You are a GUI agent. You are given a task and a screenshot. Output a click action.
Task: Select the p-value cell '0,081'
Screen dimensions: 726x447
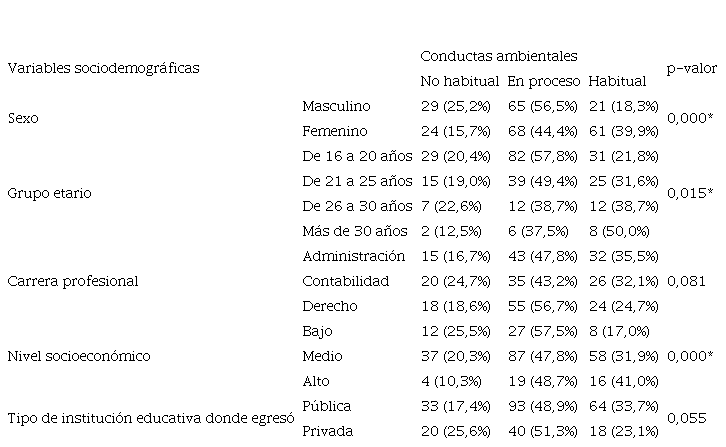point(683,281)
